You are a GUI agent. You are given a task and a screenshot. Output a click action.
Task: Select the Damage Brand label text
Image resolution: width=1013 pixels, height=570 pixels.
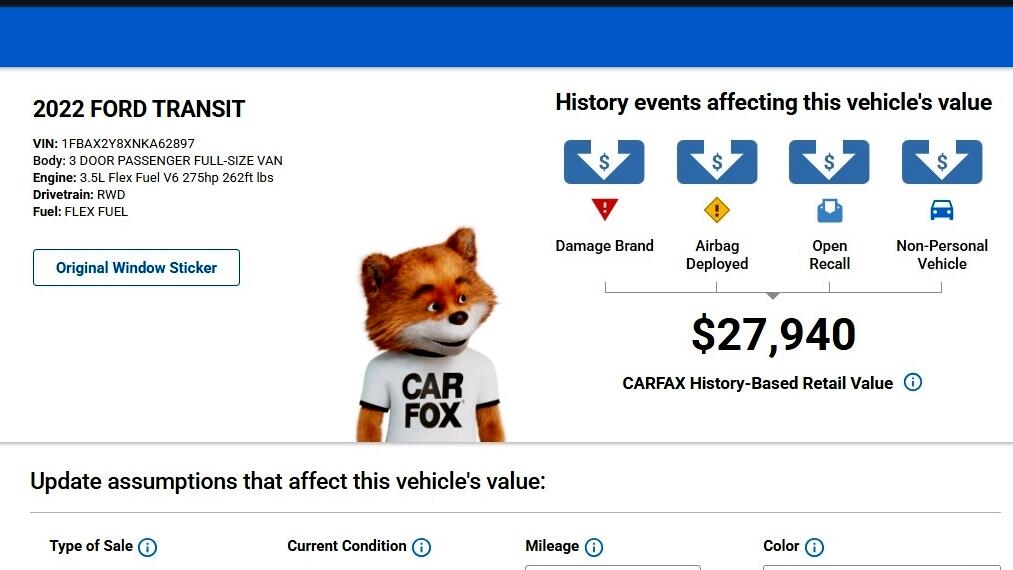[x=604, y=246]
